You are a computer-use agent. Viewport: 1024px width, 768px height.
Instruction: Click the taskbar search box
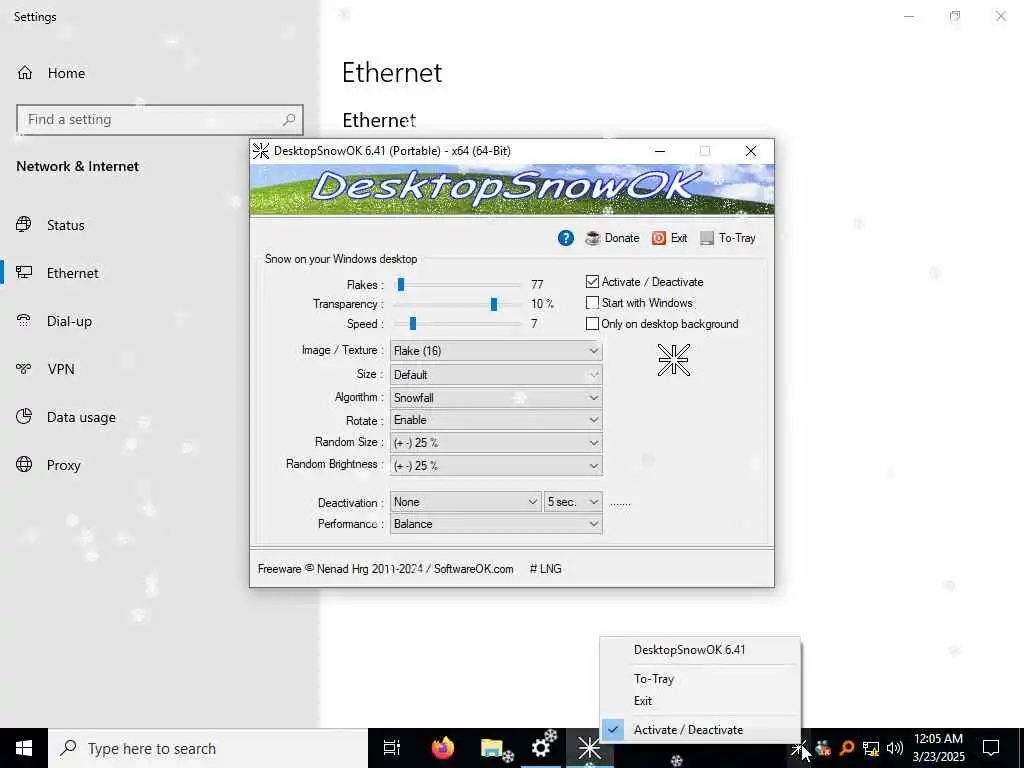208,748
